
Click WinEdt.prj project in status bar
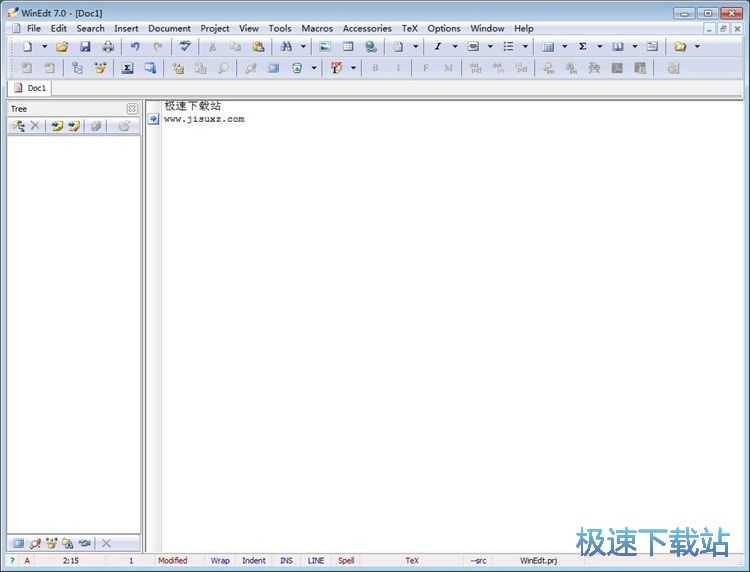(539, 561)
